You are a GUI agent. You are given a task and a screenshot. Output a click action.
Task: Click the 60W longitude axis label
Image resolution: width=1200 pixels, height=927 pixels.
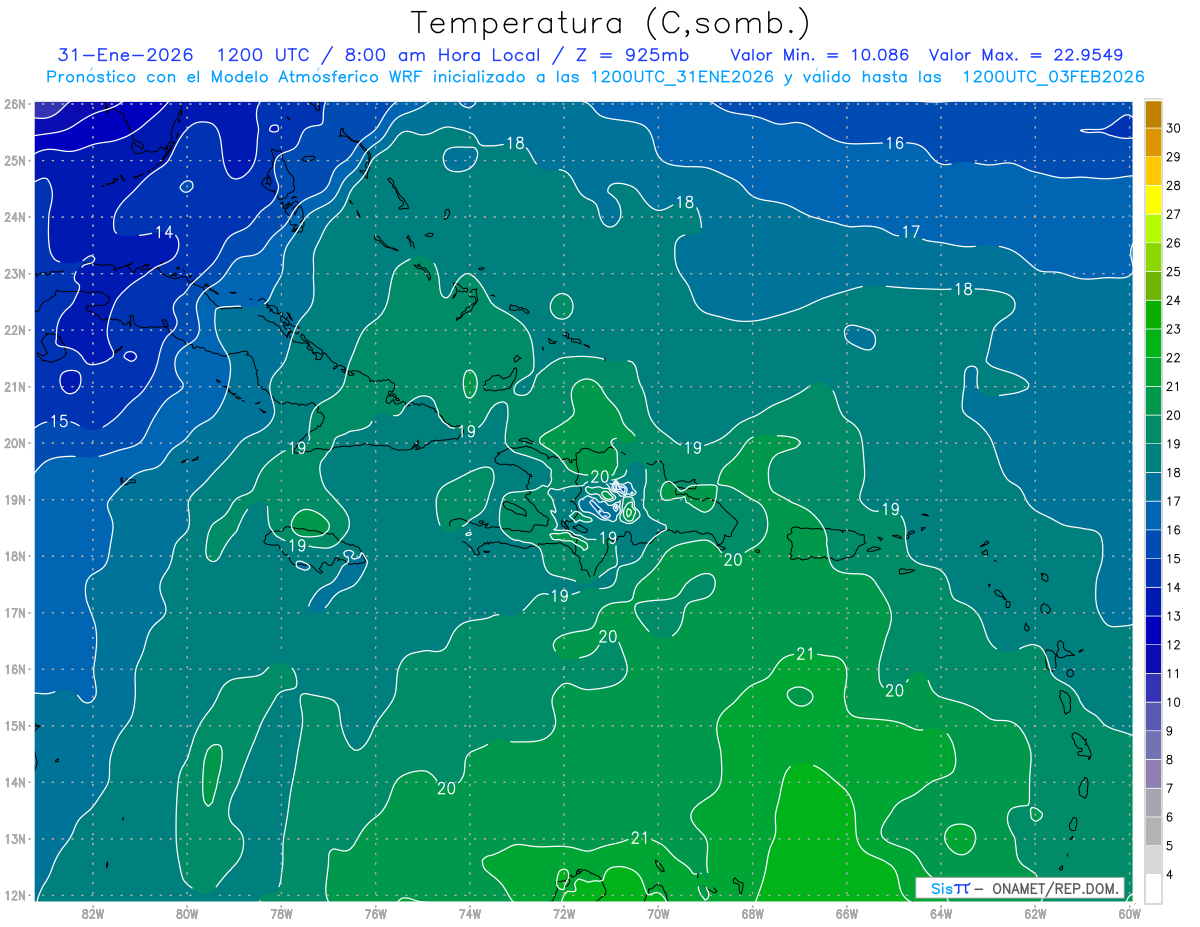(1130, 913)
